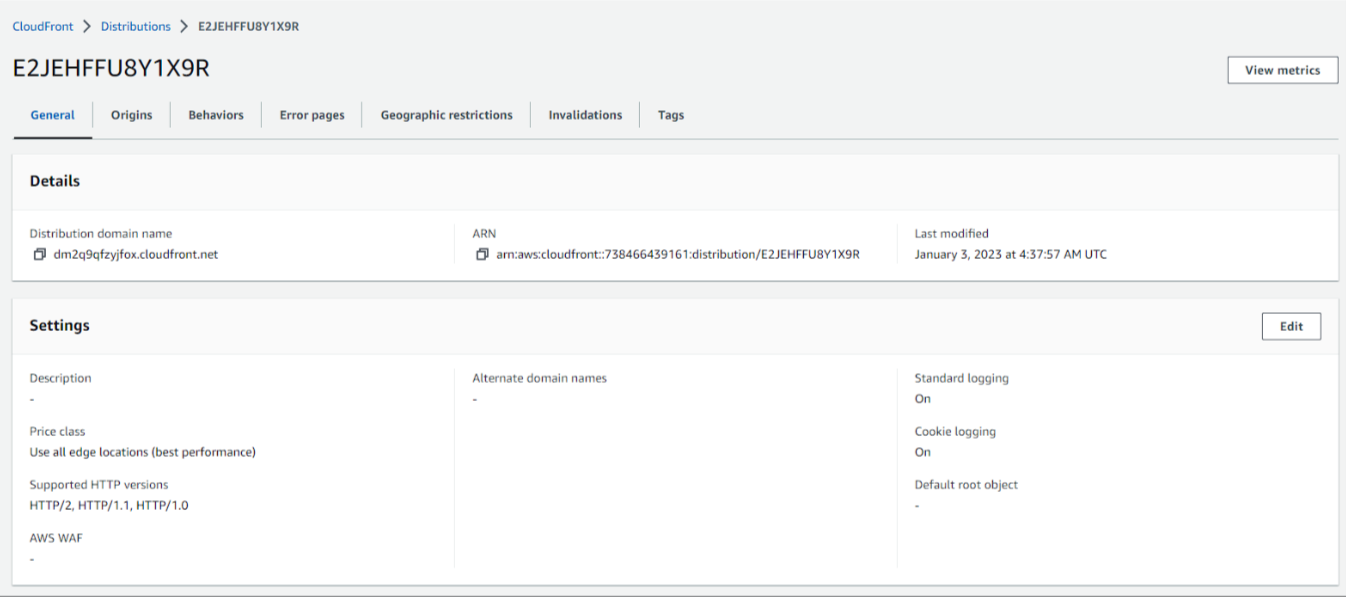Edit the distribution settings
The width and height of the screenshot is (1346, 597).
(x=1291, y=326)
